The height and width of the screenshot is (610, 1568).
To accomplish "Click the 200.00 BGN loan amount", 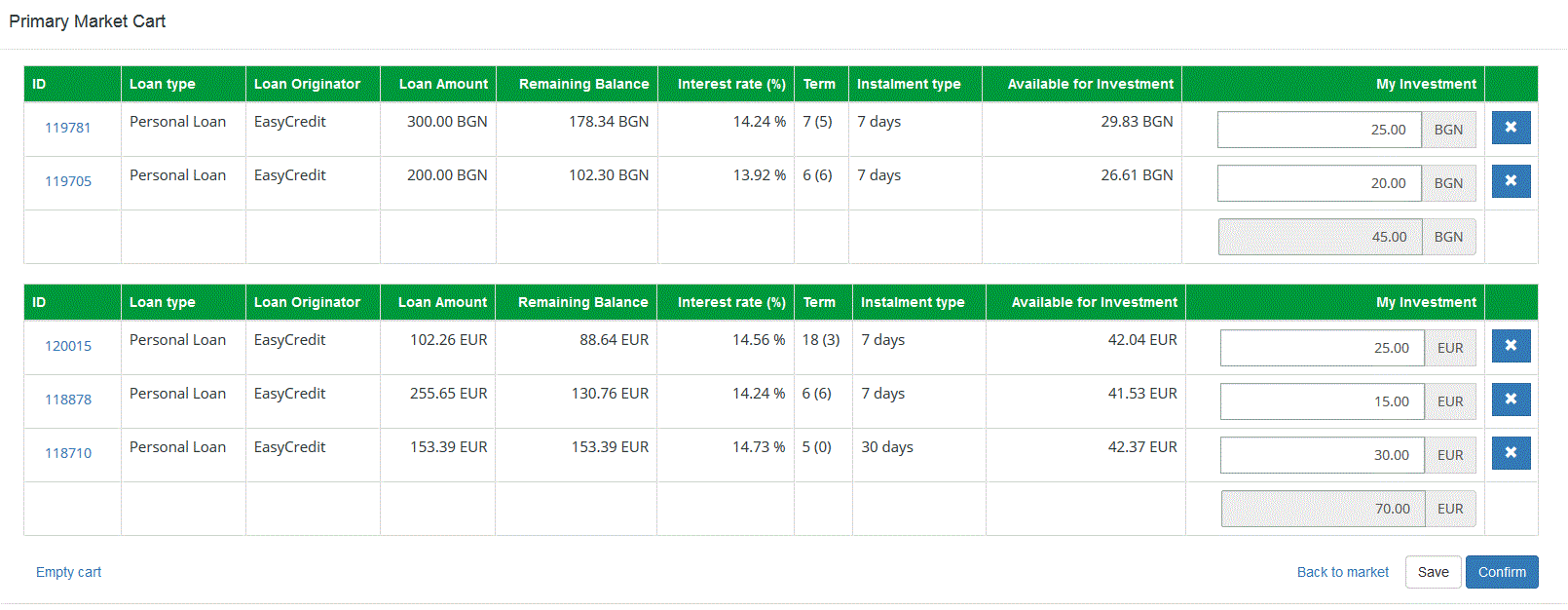I will (x=447, y=175).
